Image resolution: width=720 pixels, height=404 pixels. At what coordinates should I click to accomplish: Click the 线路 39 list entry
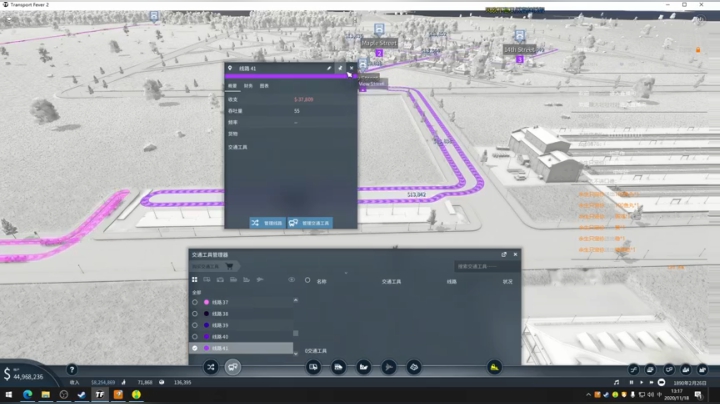(x=241, y=325)
